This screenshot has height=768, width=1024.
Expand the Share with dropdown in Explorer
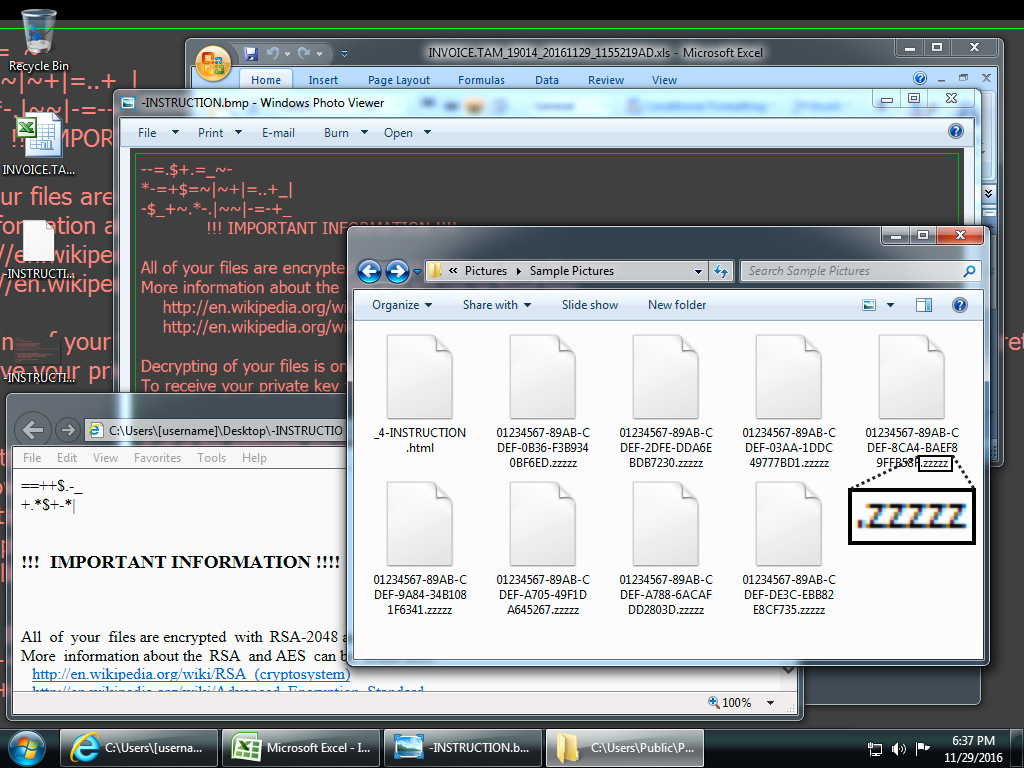click(x=497, y=305)
